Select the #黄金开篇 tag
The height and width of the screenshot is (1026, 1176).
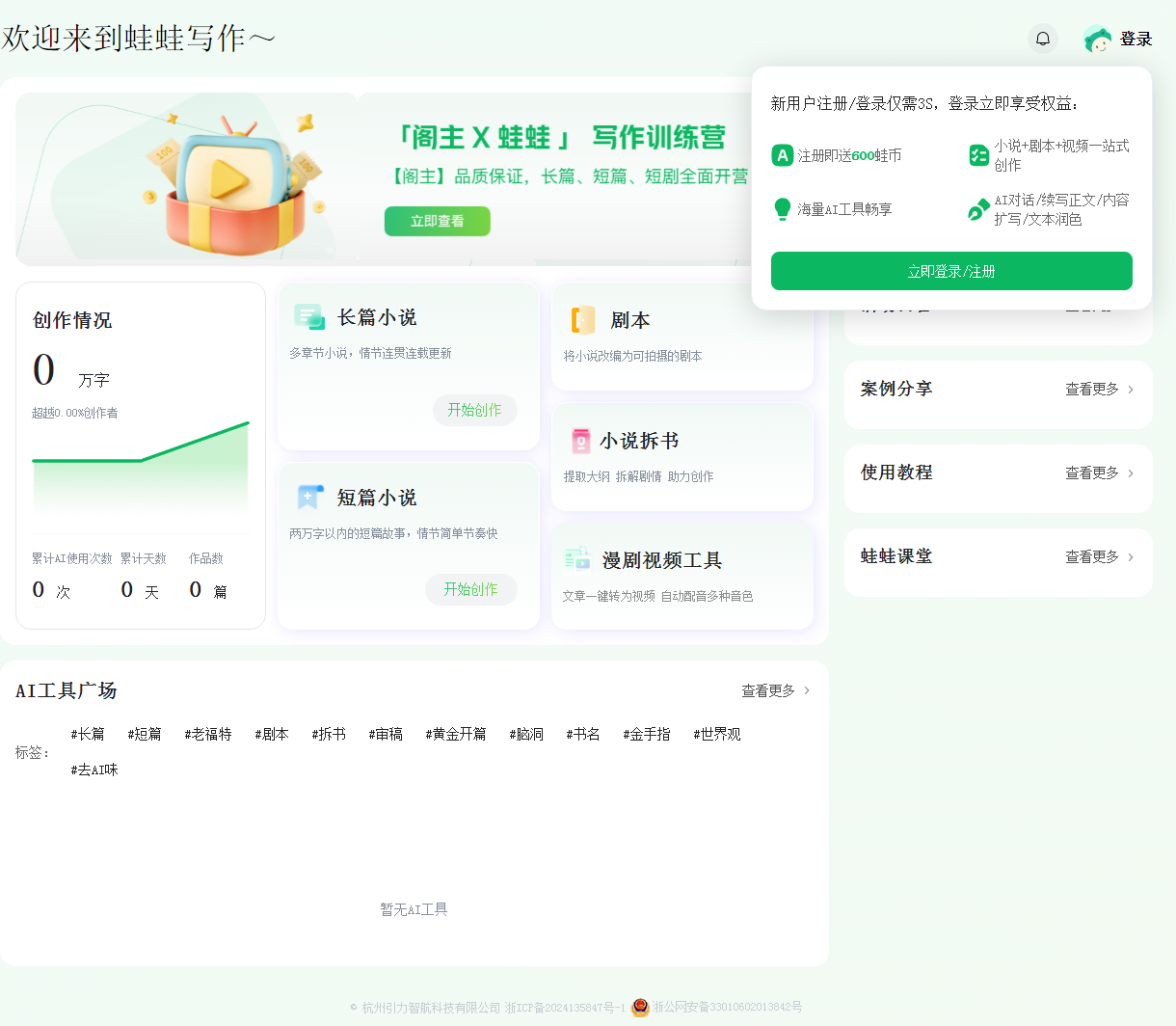coord(455,734)
